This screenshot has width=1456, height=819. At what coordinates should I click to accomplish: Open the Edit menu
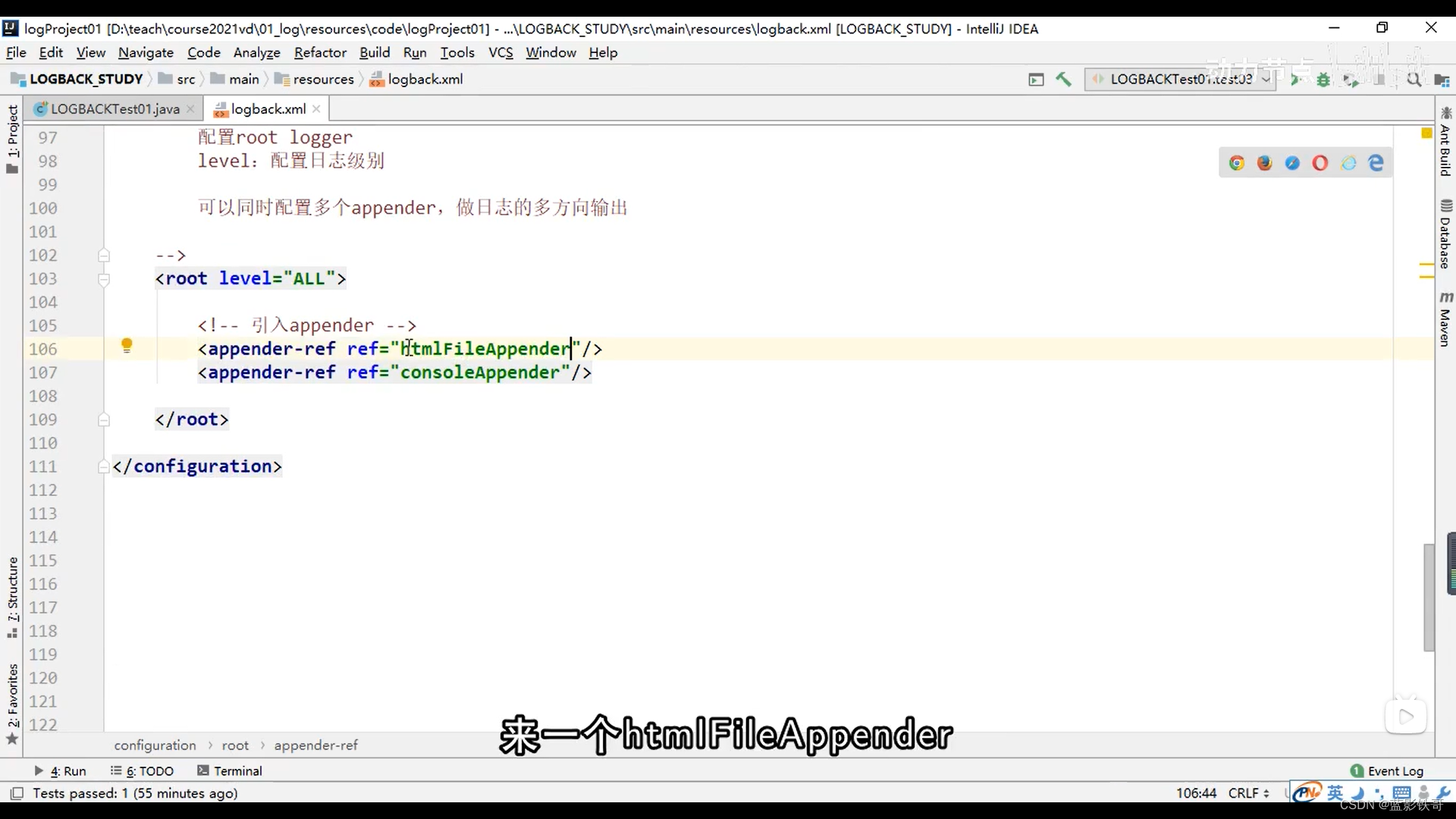(x=51, y=52)
